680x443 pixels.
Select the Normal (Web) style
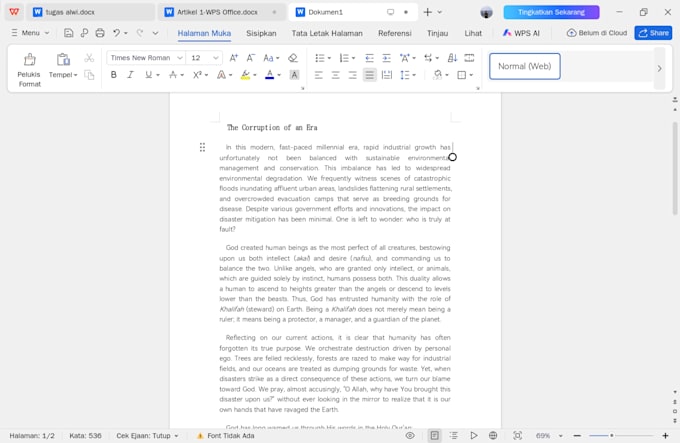(x=525, y=66)
